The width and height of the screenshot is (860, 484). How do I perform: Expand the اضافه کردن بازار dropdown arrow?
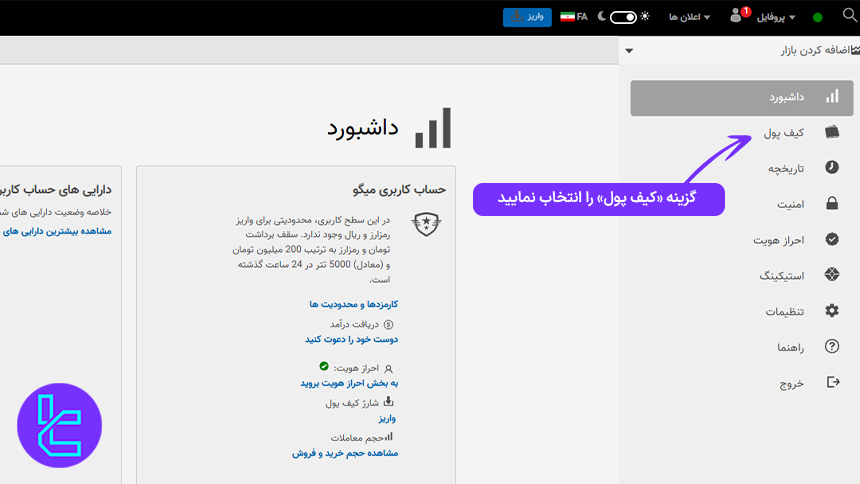[629, 50]
